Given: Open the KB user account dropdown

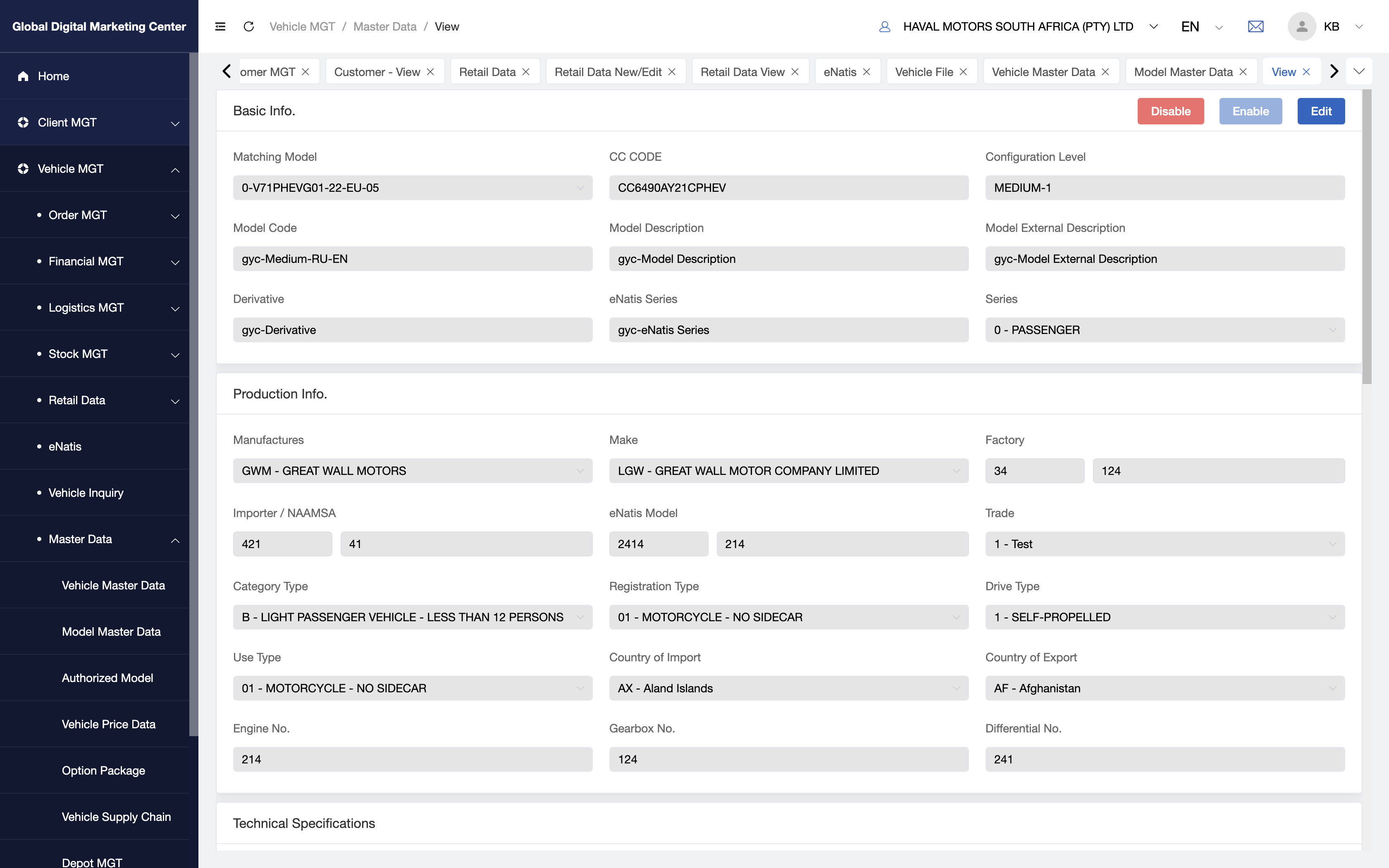Looking at the screenshot, I should [x=1358, y=26].
